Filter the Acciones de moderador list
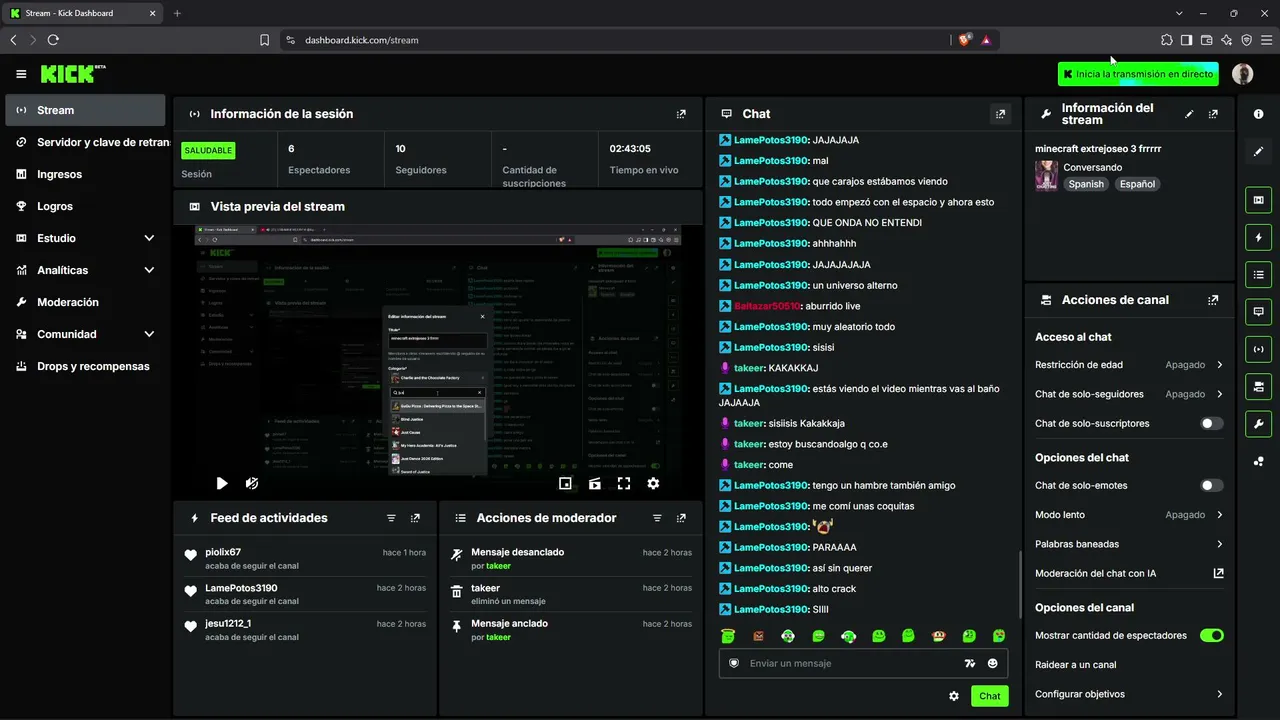1280x720 pixels. point(657,518)
